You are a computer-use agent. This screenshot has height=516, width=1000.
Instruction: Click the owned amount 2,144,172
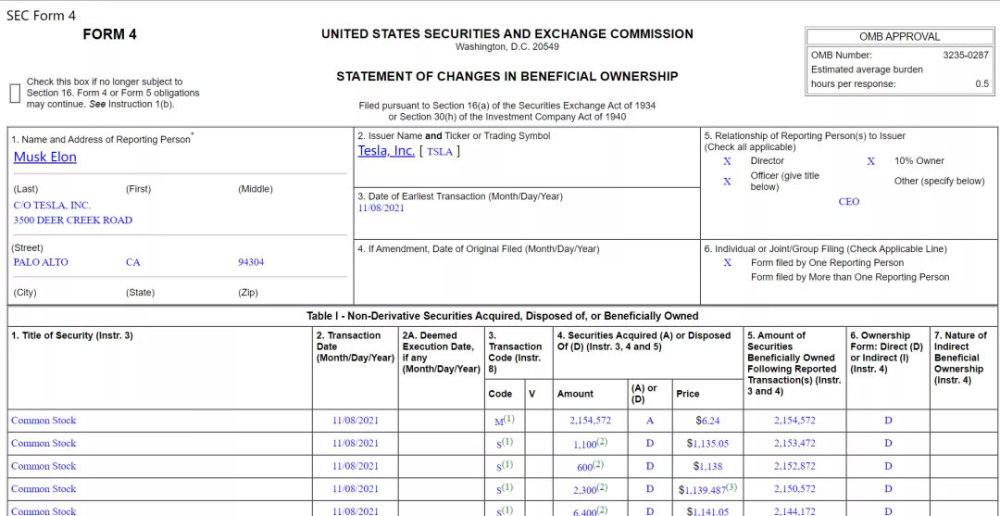pyautogui.click(x=795, y=512)
